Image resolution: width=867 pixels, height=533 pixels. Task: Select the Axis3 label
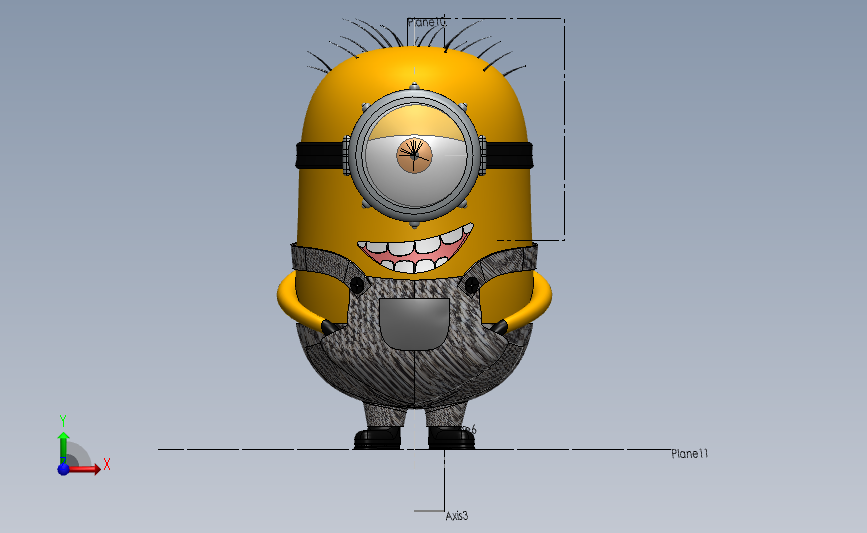tap(457, 516)
